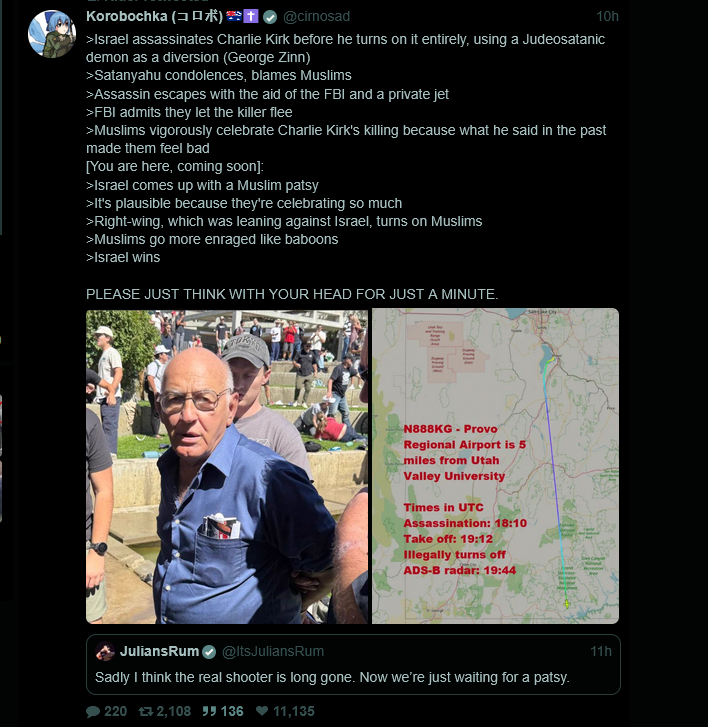Screen dimensions: 708x727
Task: Click the retweet arrows icon
Action: tap(146, 711)
